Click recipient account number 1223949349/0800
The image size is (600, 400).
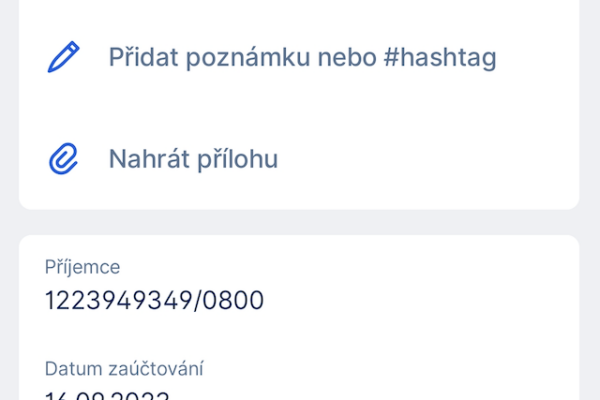pos(154,299)
